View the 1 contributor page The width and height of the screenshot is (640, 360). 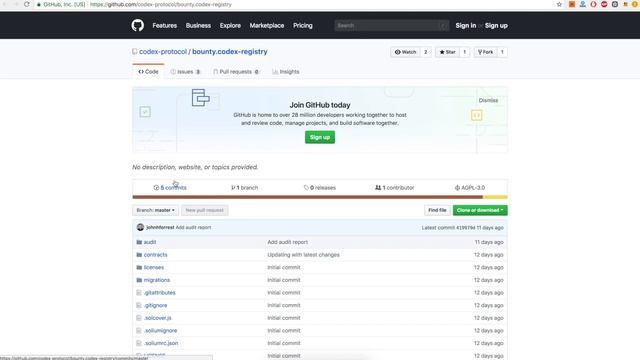click(395, 188)
